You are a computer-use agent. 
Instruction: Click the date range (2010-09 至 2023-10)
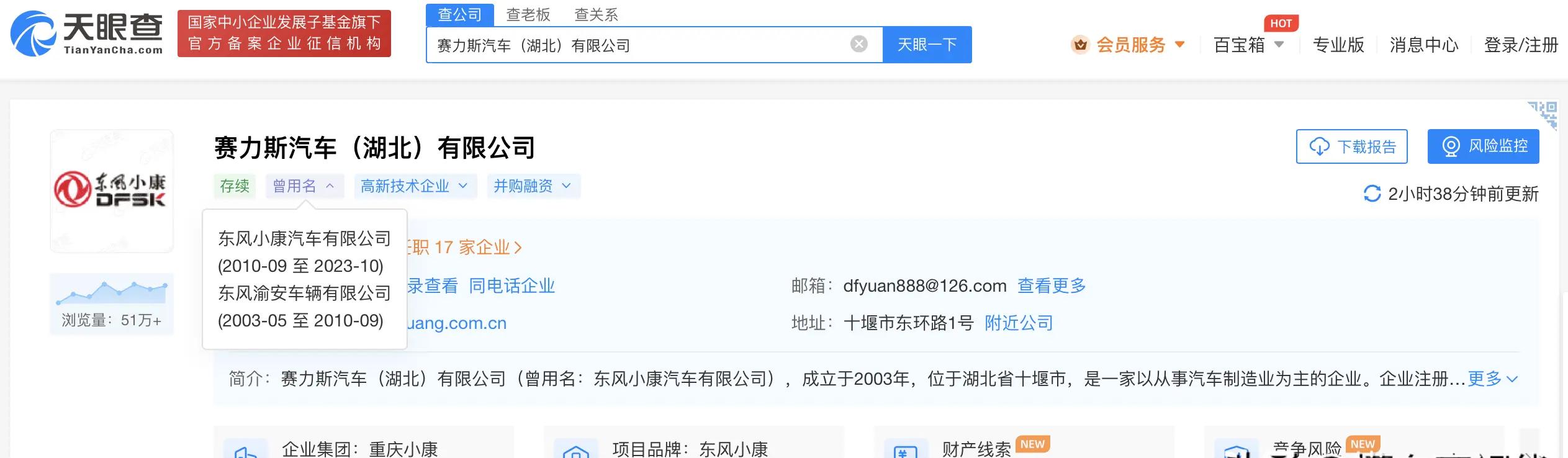(x=300, y=266)
